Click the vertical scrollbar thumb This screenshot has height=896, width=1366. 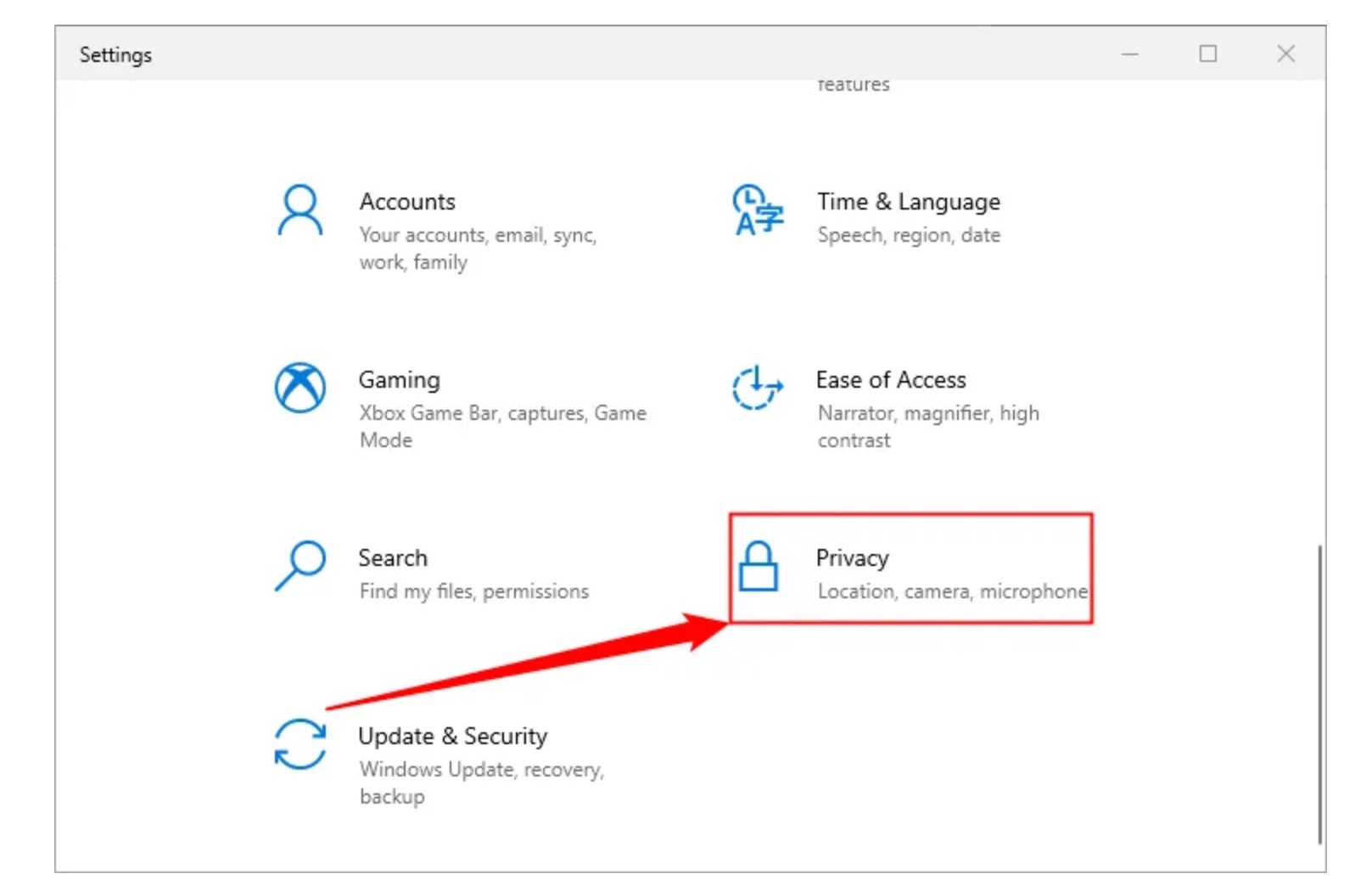tap(1320, 695)
